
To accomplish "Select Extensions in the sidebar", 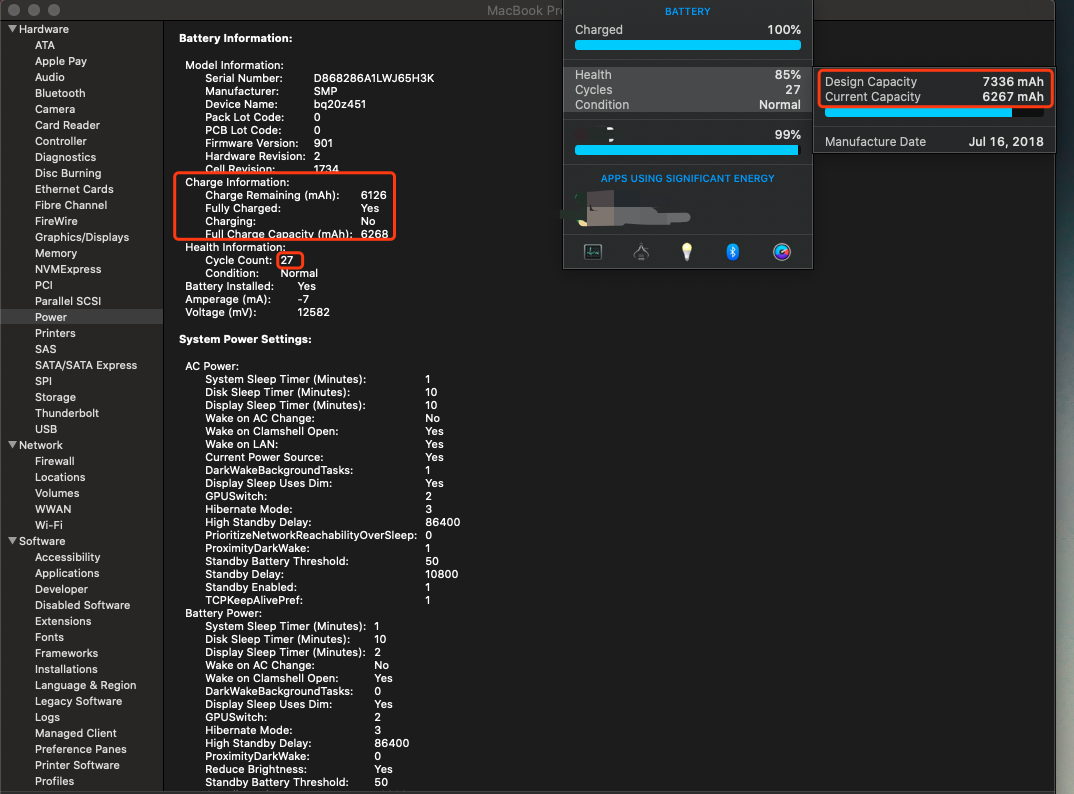I will click(63, 621).
